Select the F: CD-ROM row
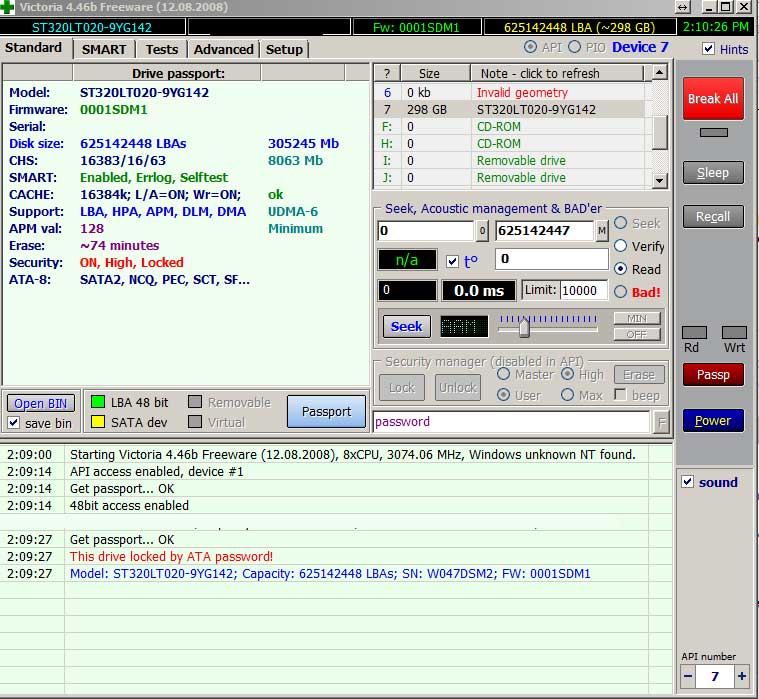Image resolution: width=759 pixels, height=699 pixels. coord(509,126)
